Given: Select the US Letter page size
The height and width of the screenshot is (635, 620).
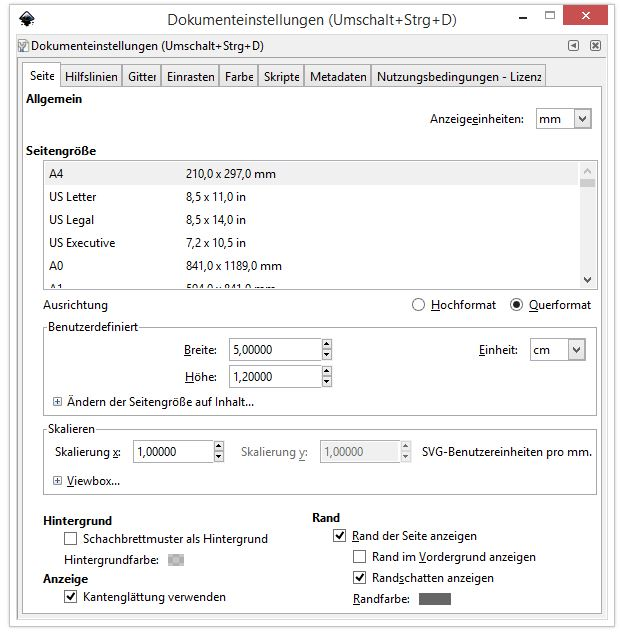Looking at the screenshot, I should click(x=311, y=197).
